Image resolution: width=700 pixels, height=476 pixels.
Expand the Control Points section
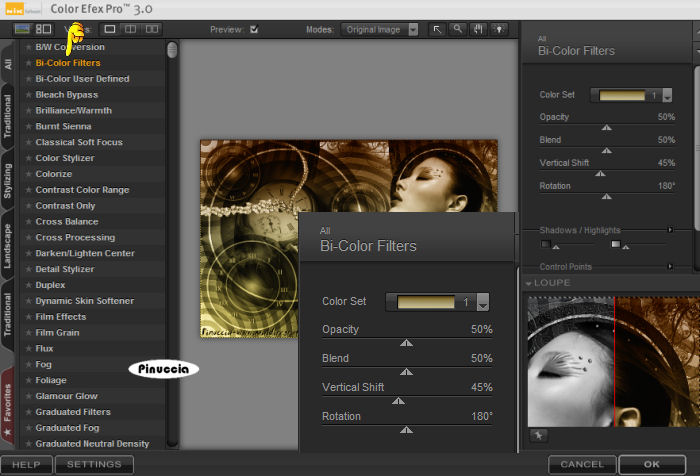[x=670, y=267]
